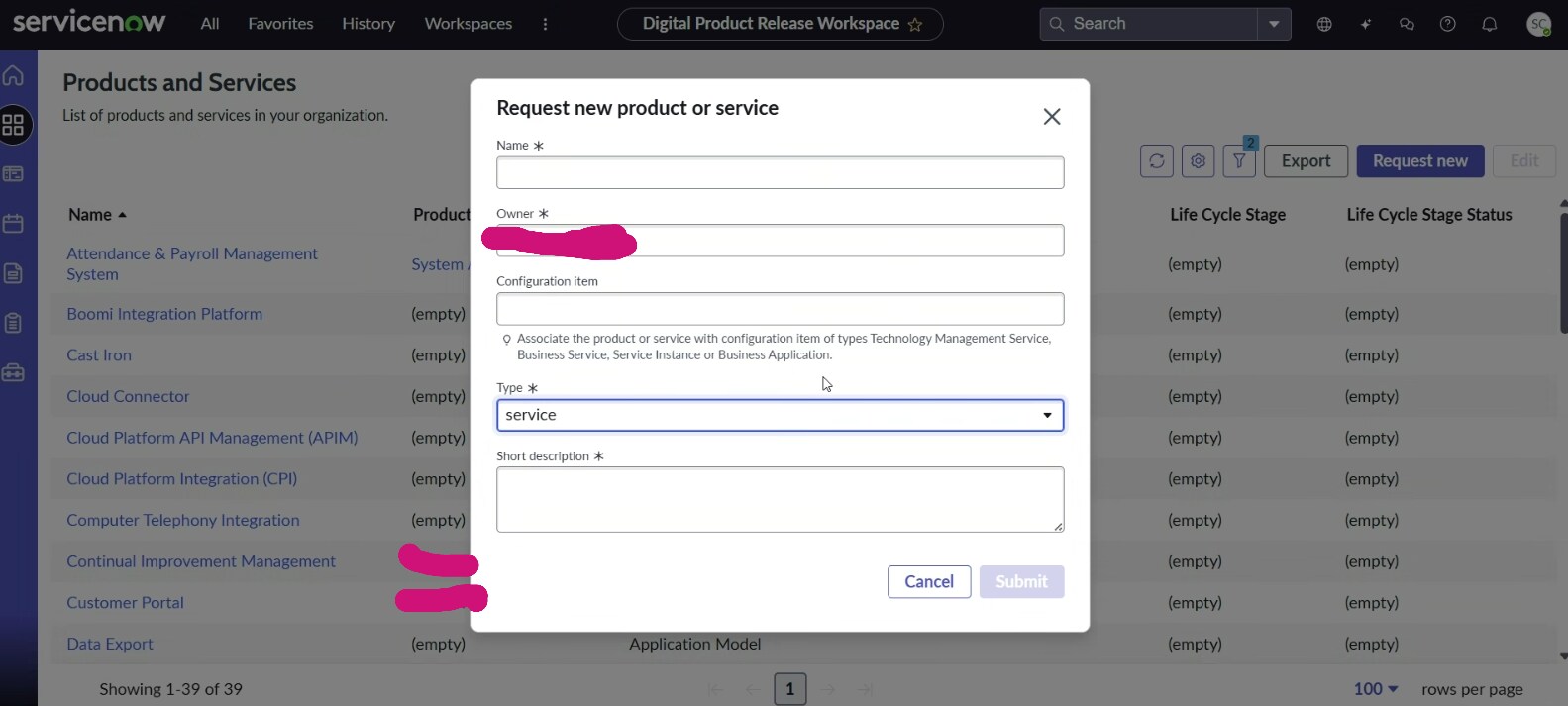This screenshot has height=706, width=1568.
Task: Open the SC user avatar menu
Action: tap(1538, 24)
